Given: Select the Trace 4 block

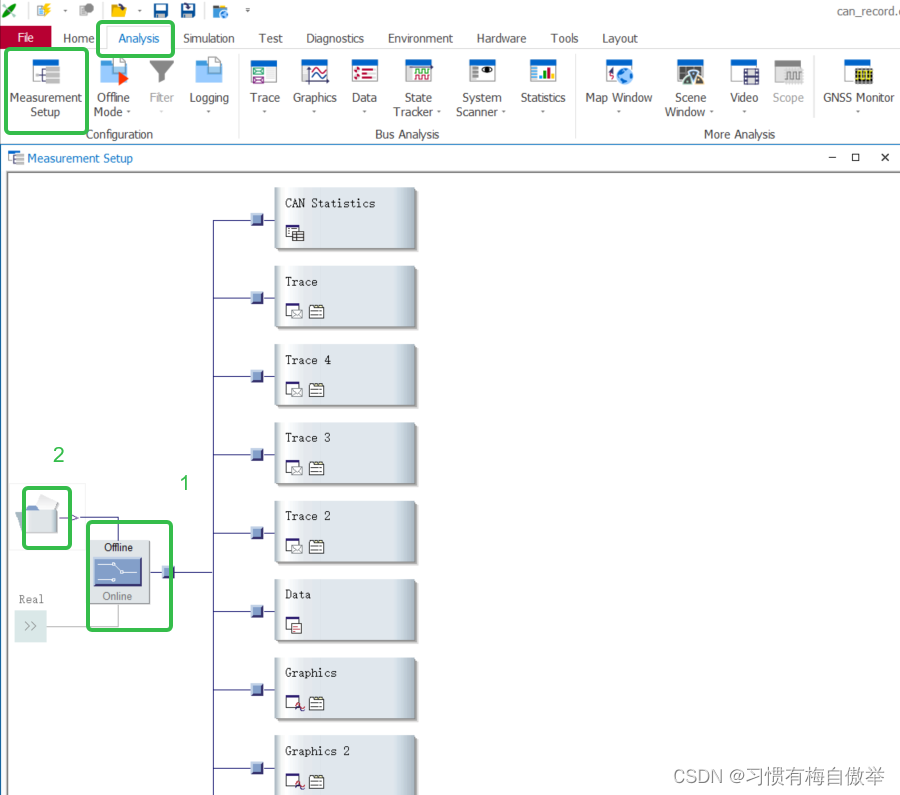Looking at the screenshot, I should coord(345,375).
